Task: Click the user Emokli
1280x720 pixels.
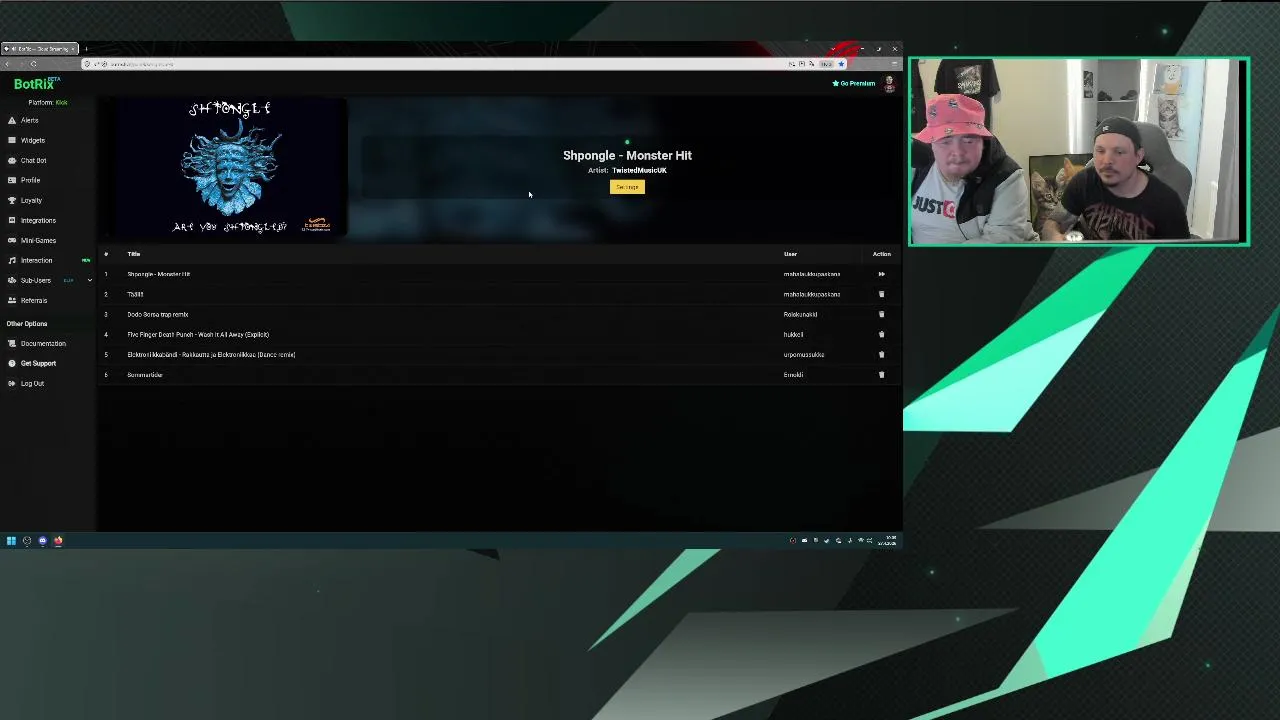Action: [793, 375]
